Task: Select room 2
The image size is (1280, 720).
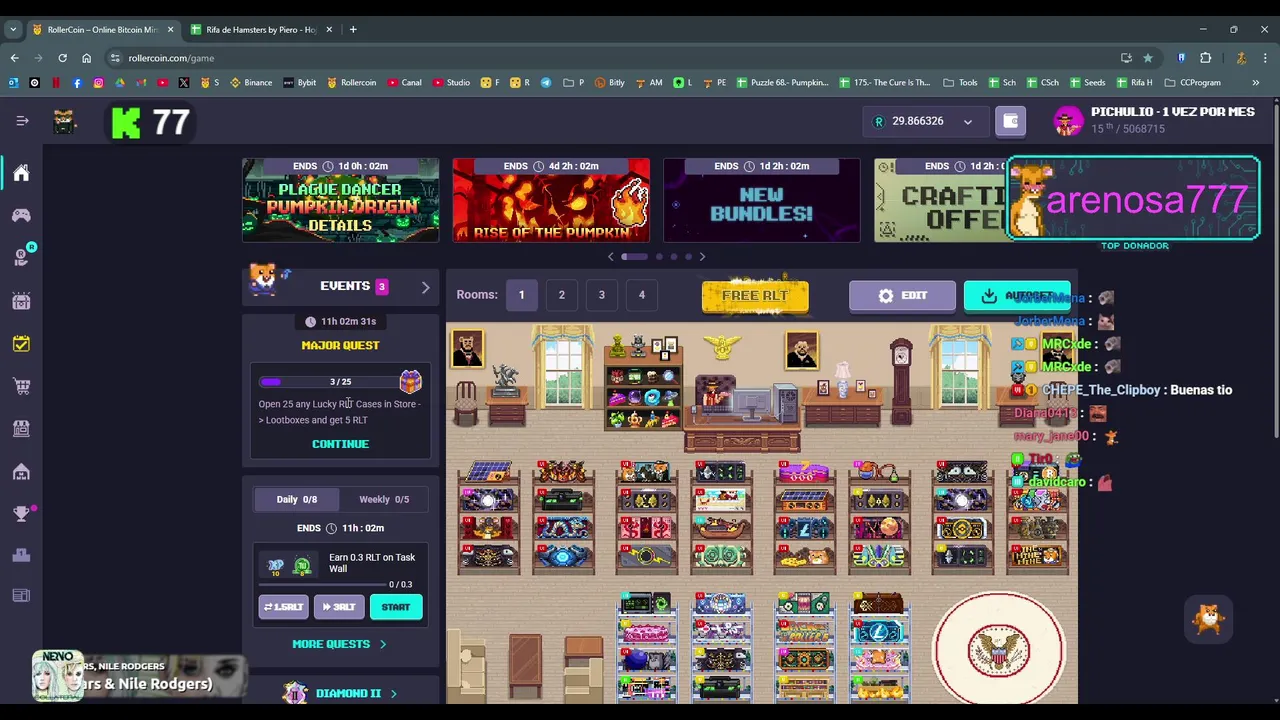Action: [561, 295]
